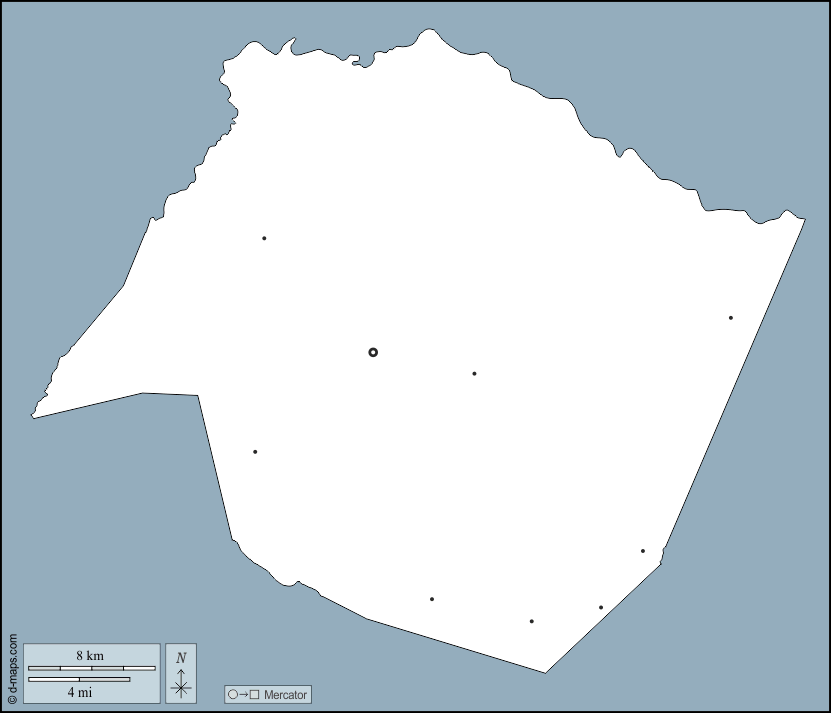Click the city dot near the top of map
The height and width of the screenshot is (713, 831).
pyautogui.click(x=263, y=237)
